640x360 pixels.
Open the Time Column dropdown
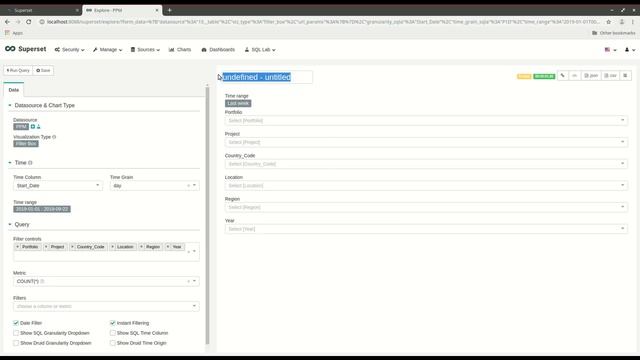point(58,186)
